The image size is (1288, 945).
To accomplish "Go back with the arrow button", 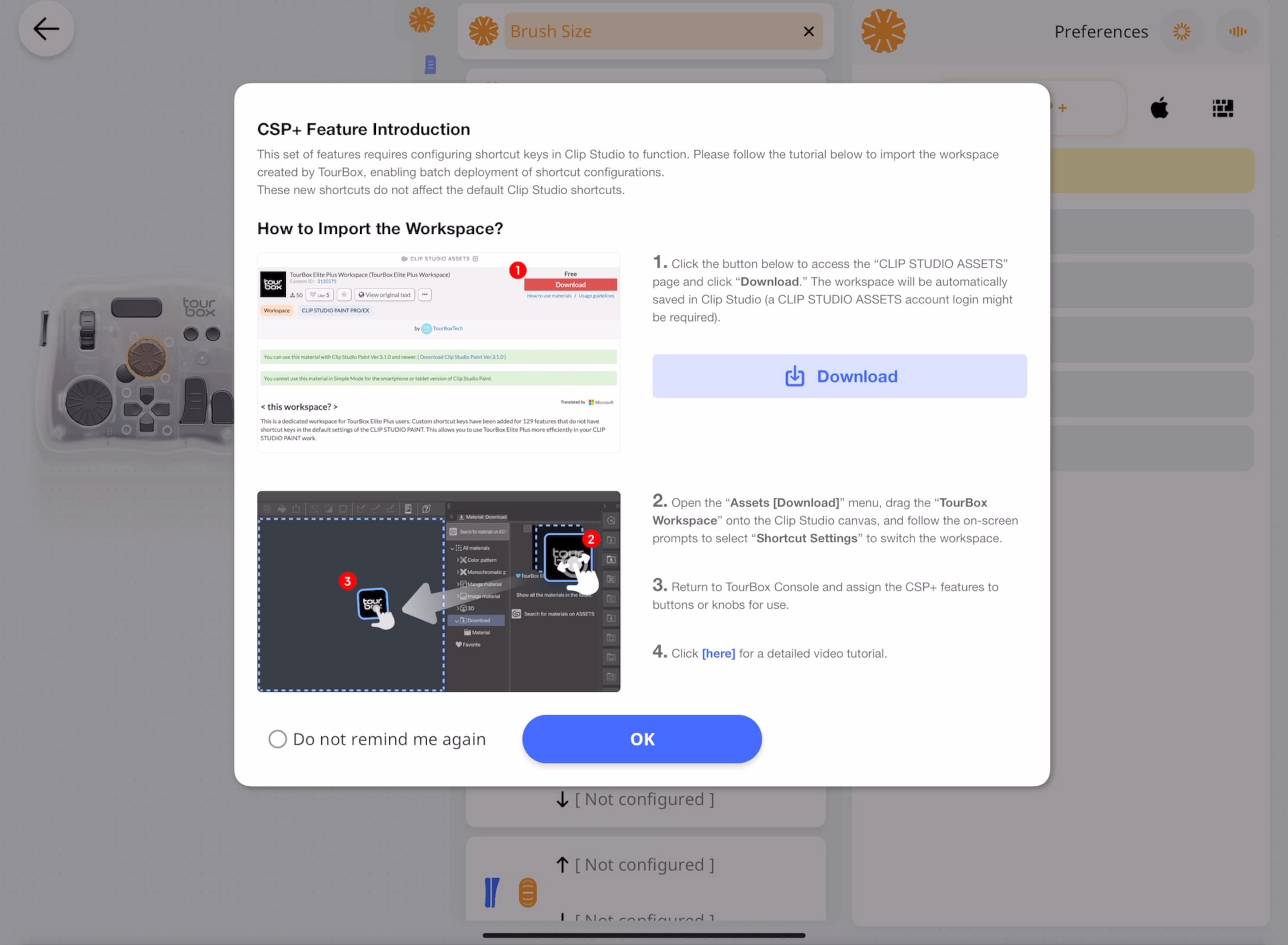I will point(46,29).
